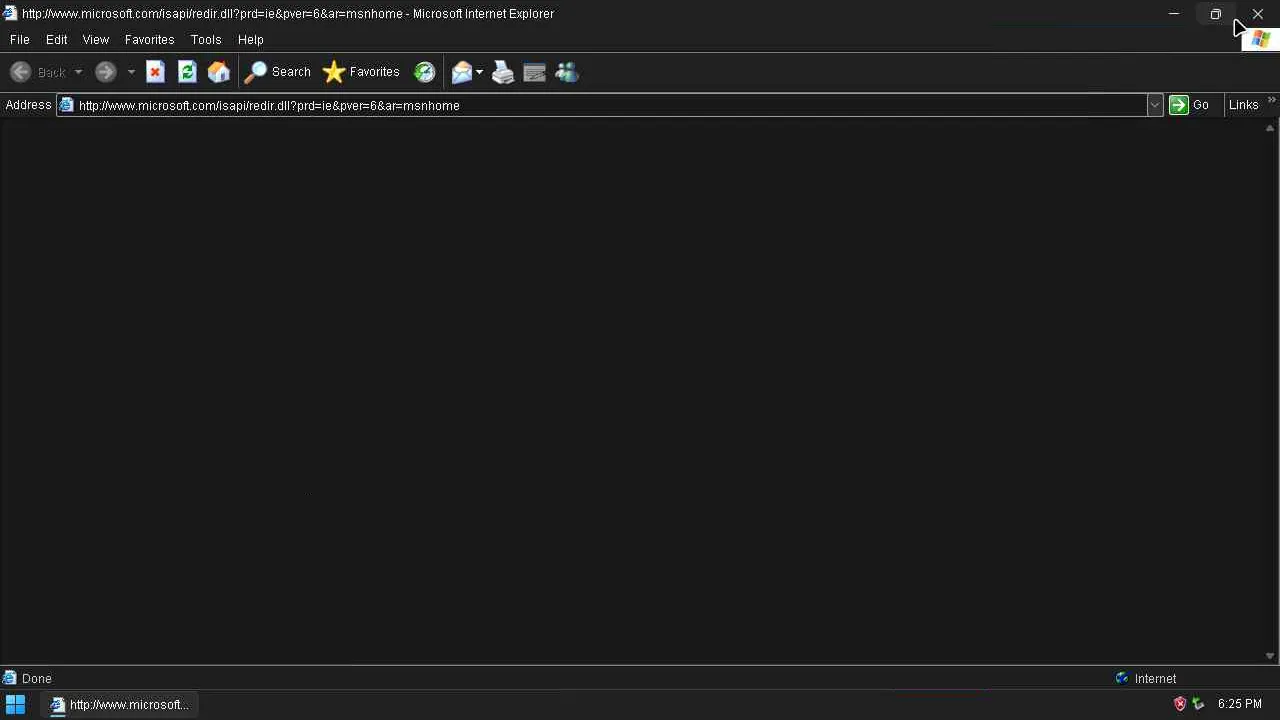Viewport: 1280px width, 720px height.
Task: Open the Edit menu
Action: tap(57, 40)
